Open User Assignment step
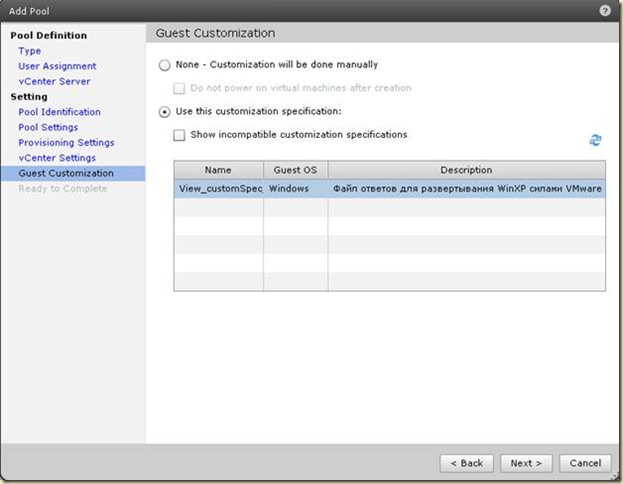623x484 pixels. click(57, 66)
